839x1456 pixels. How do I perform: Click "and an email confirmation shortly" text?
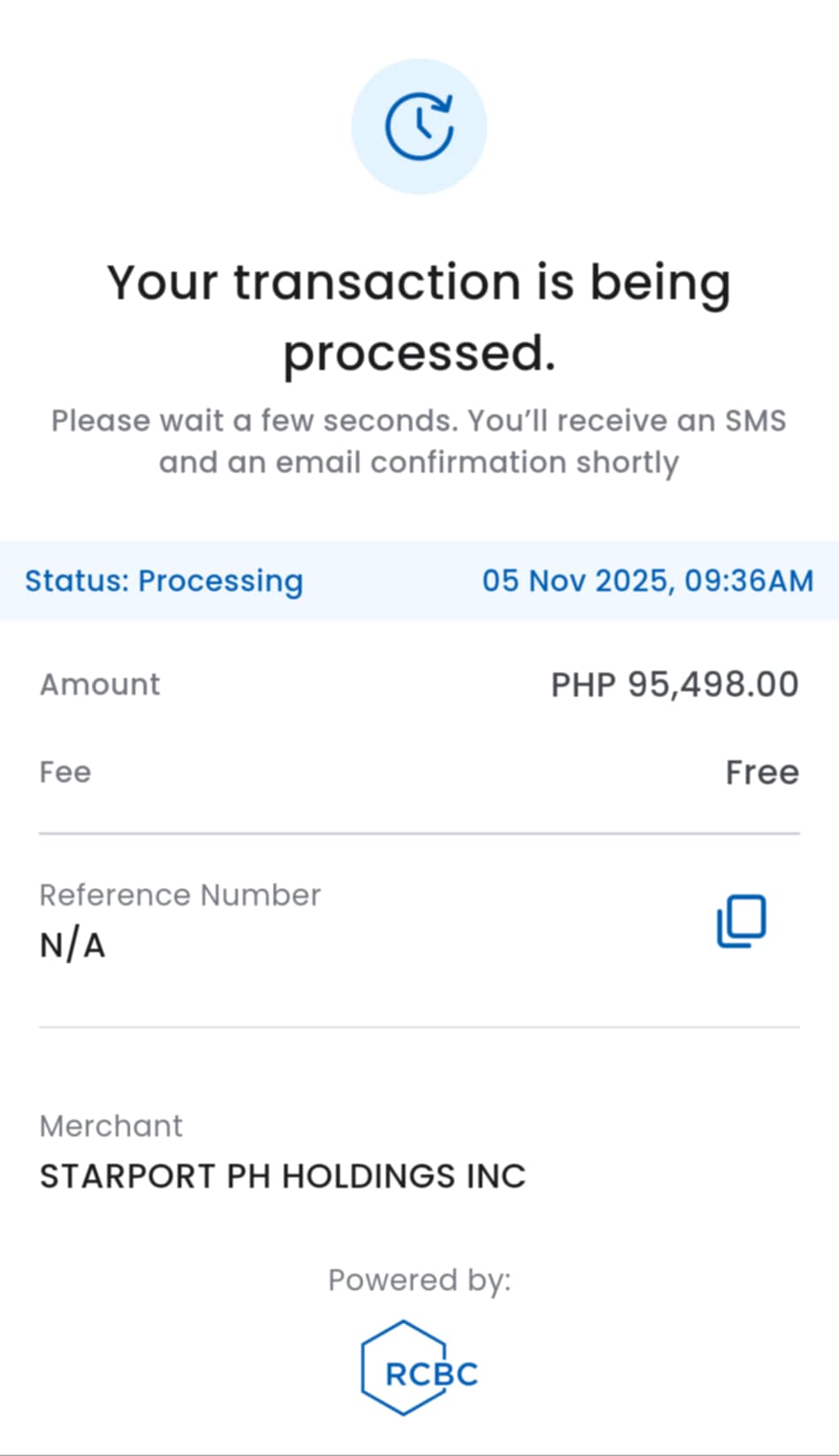coord(419,462)
